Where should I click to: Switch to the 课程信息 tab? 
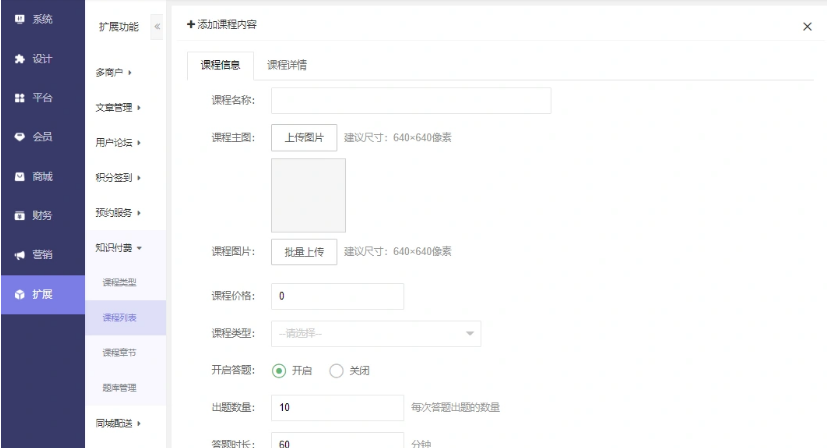[220, 65]
